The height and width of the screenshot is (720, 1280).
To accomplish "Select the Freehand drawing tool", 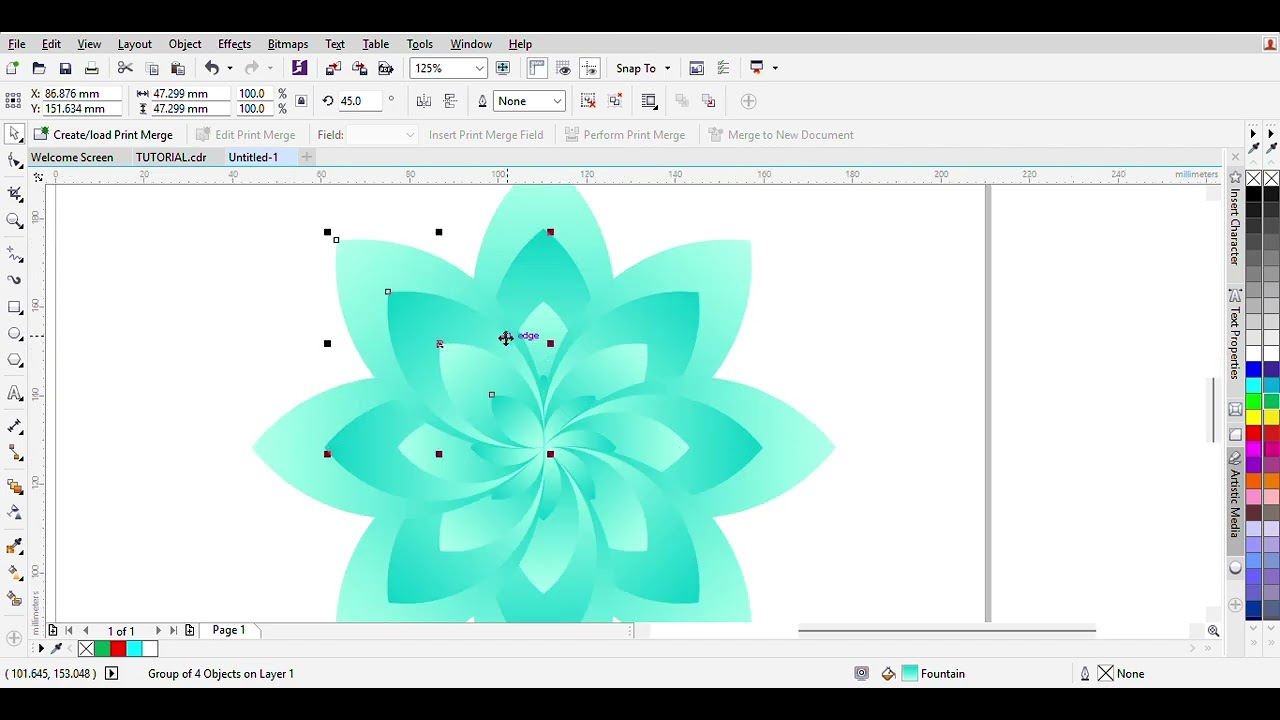I will 14,254.
